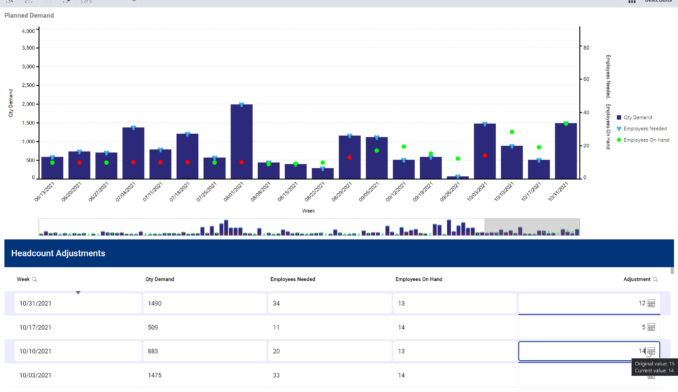Click Employees On Hand 13 in 10/10/2021 row
The width and height of the screenshot is (678, 392).
pyautogui.click(x=401, y=351)
